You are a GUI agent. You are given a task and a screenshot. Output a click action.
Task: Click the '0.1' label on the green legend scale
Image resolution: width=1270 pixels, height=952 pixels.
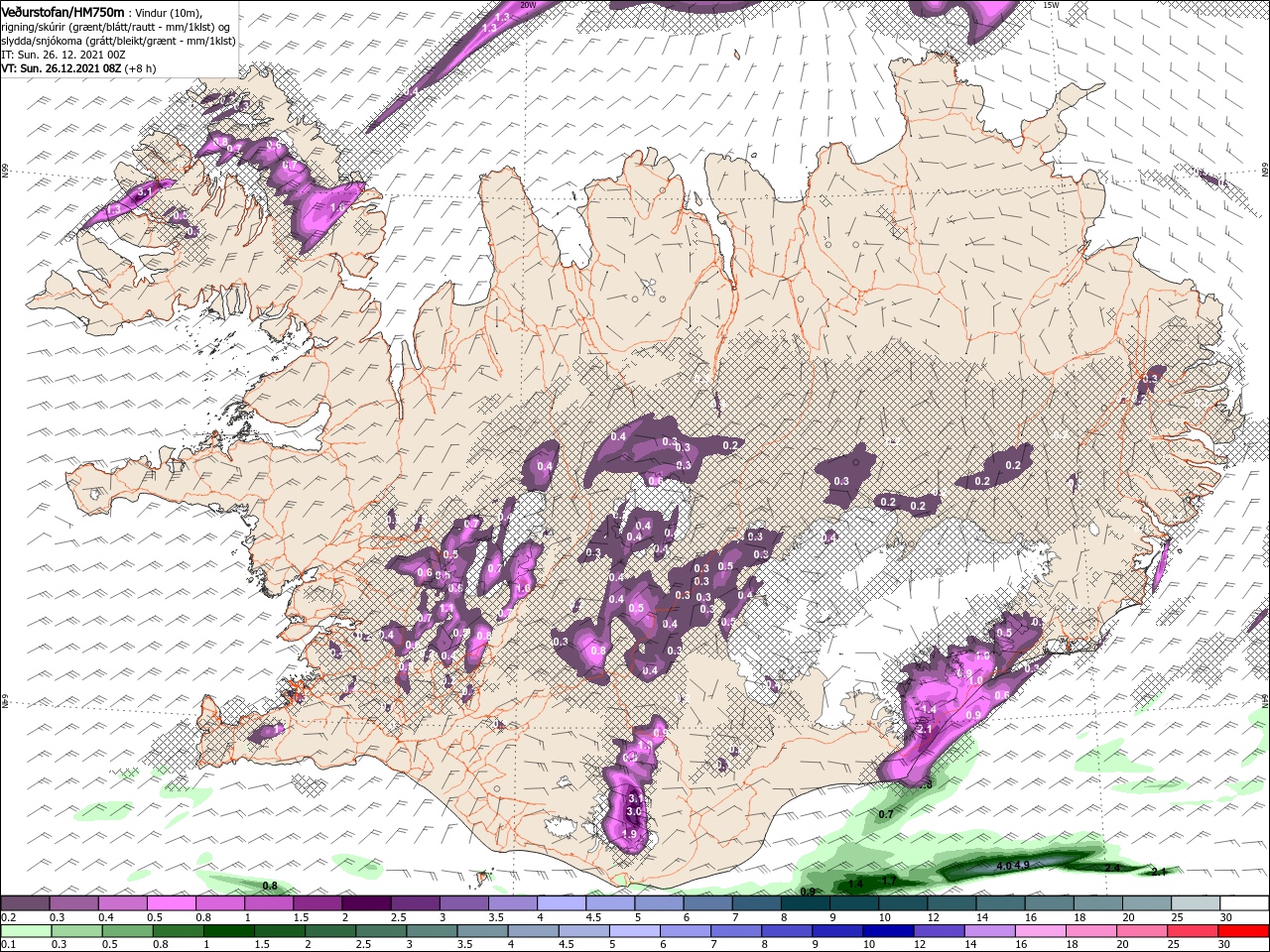7,945
